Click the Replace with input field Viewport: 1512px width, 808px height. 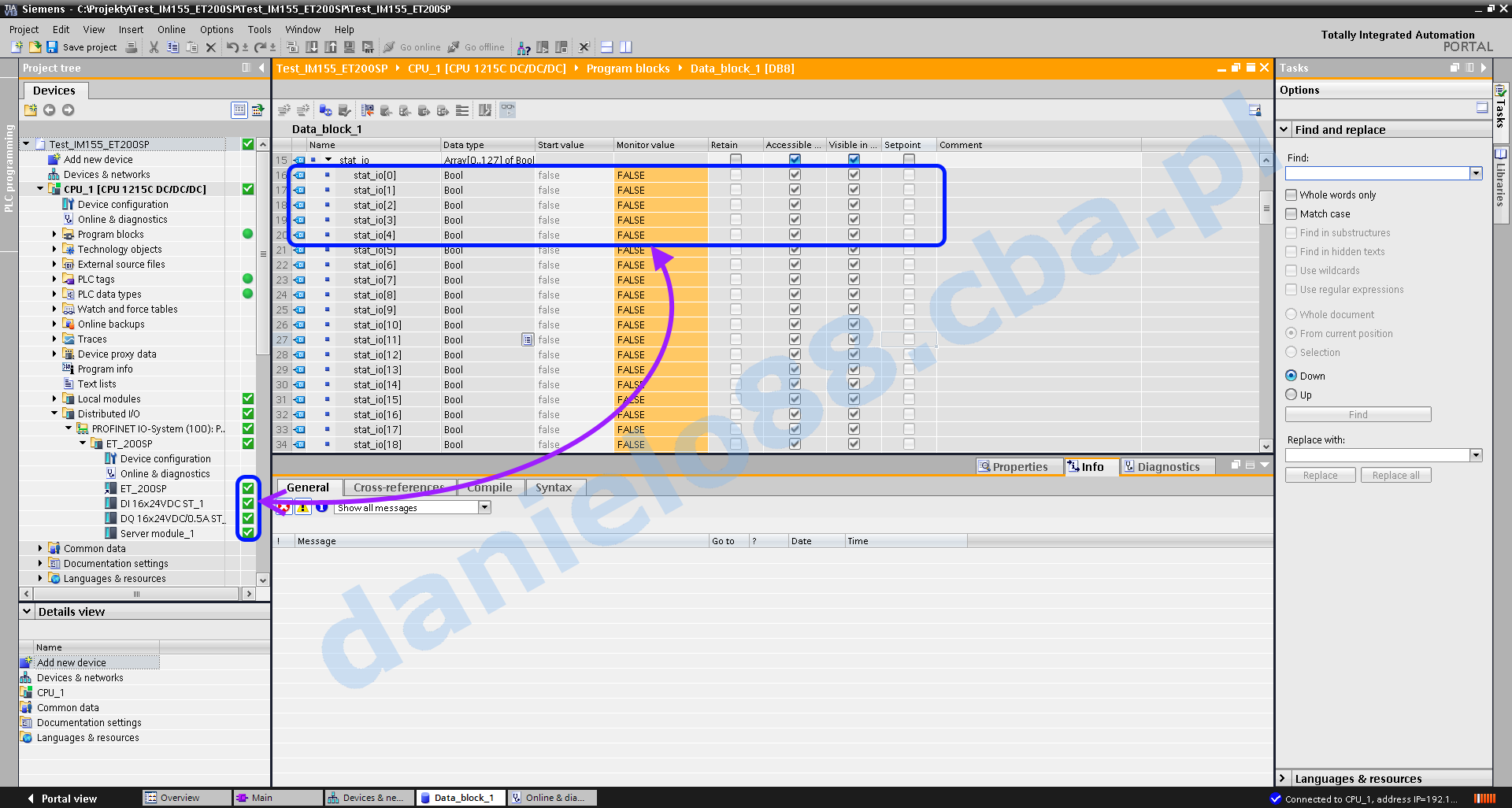click(x=1378, y=455)
